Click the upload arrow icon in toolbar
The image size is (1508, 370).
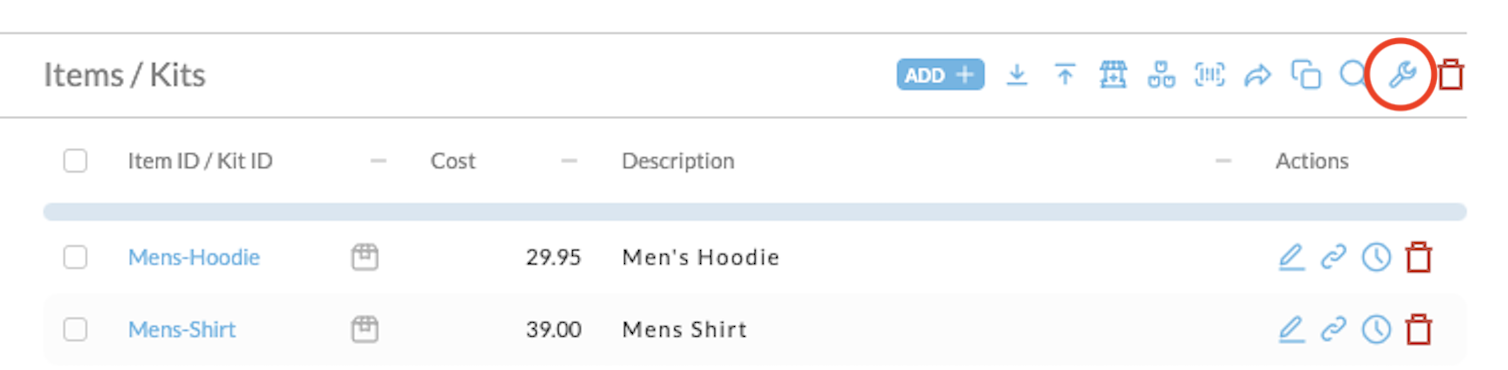click(1065, 75)
